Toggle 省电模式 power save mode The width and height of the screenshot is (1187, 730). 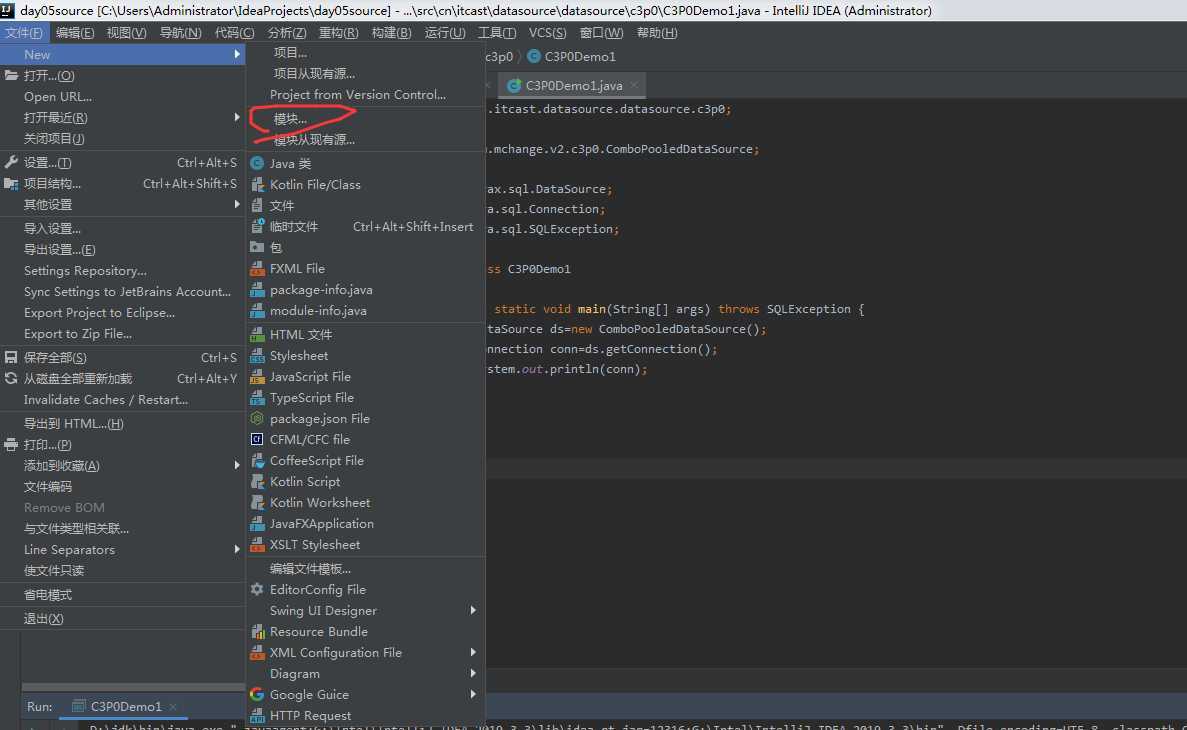48,595
